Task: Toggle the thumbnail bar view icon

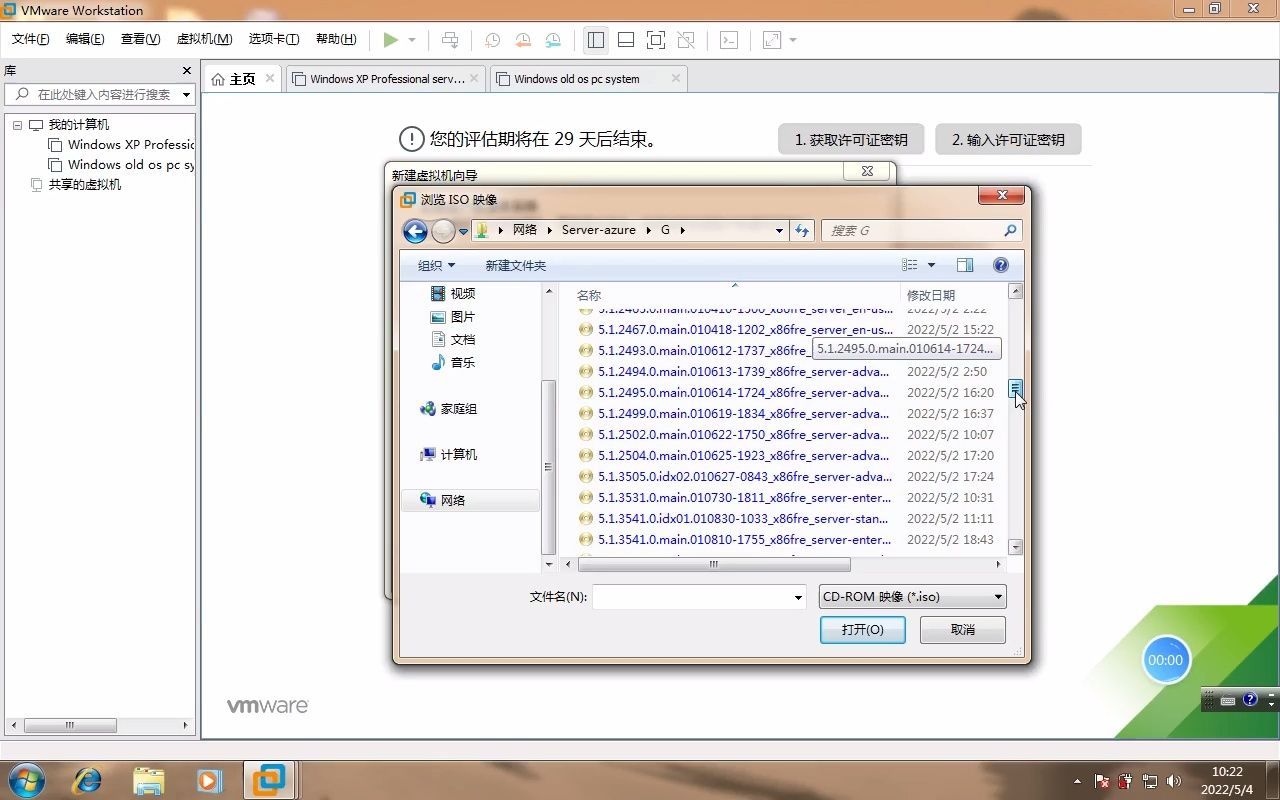Action: pos(626,40)
